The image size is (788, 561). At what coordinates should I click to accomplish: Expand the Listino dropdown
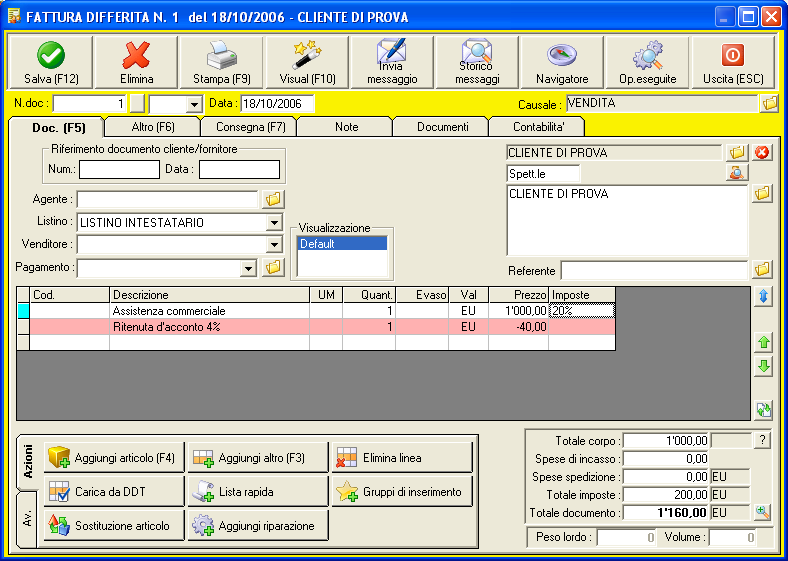[274, 222]
